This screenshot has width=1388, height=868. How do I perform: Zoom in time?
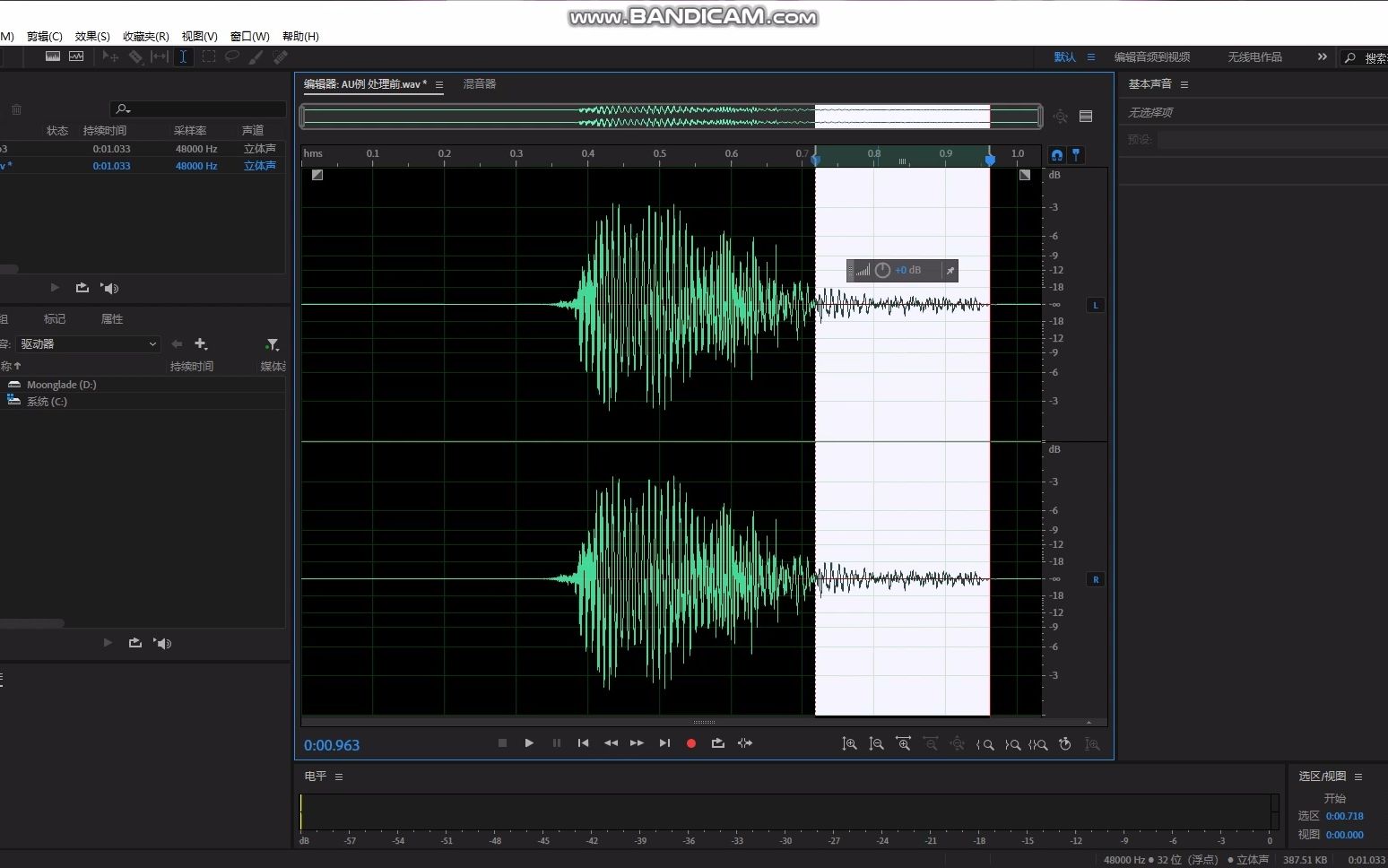(903, 744)
